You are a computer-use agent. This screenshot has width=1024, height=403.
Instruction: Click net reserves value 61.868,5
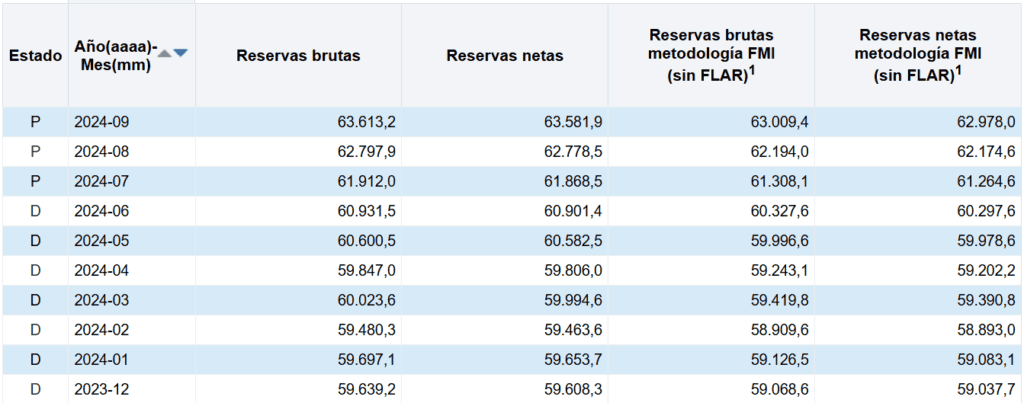[x=573, y=182]
